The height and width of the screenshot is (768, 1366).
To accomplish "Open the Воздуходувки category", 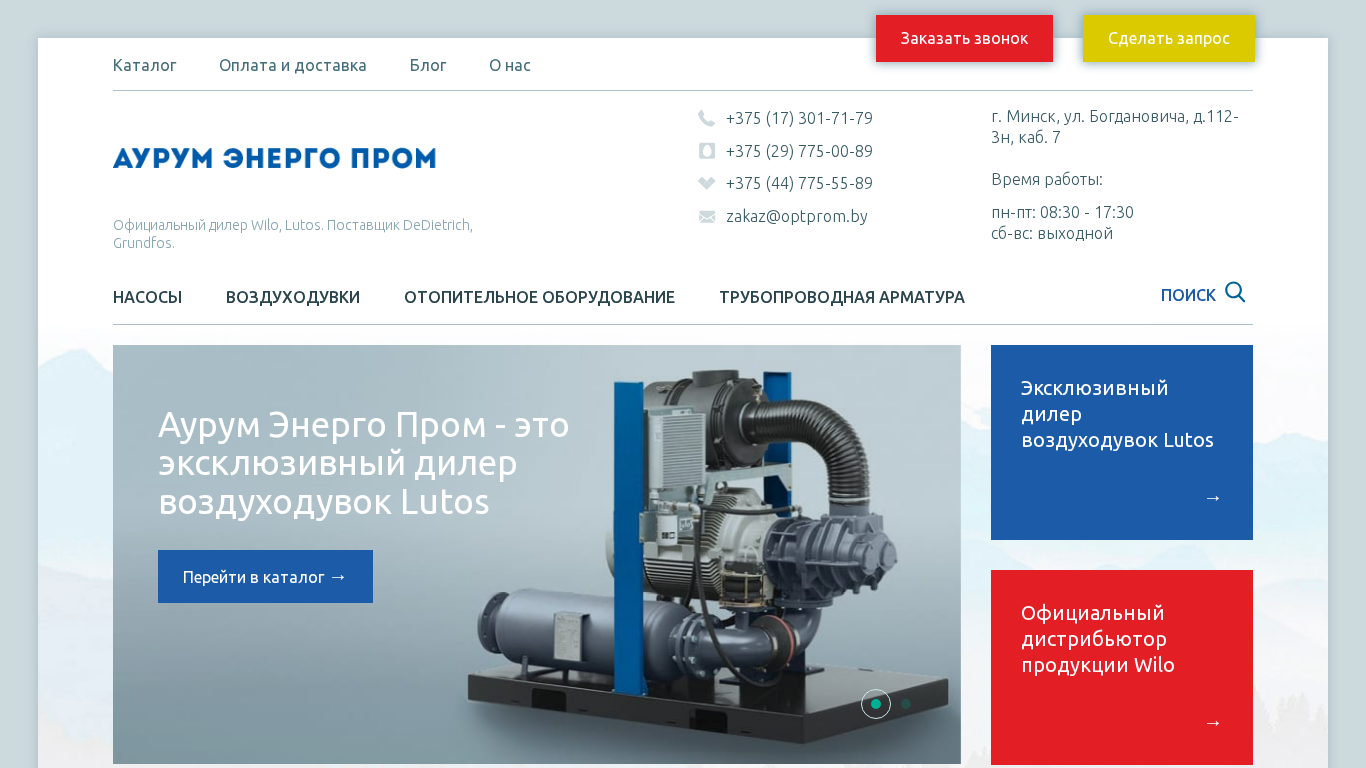I will (293, 297).
